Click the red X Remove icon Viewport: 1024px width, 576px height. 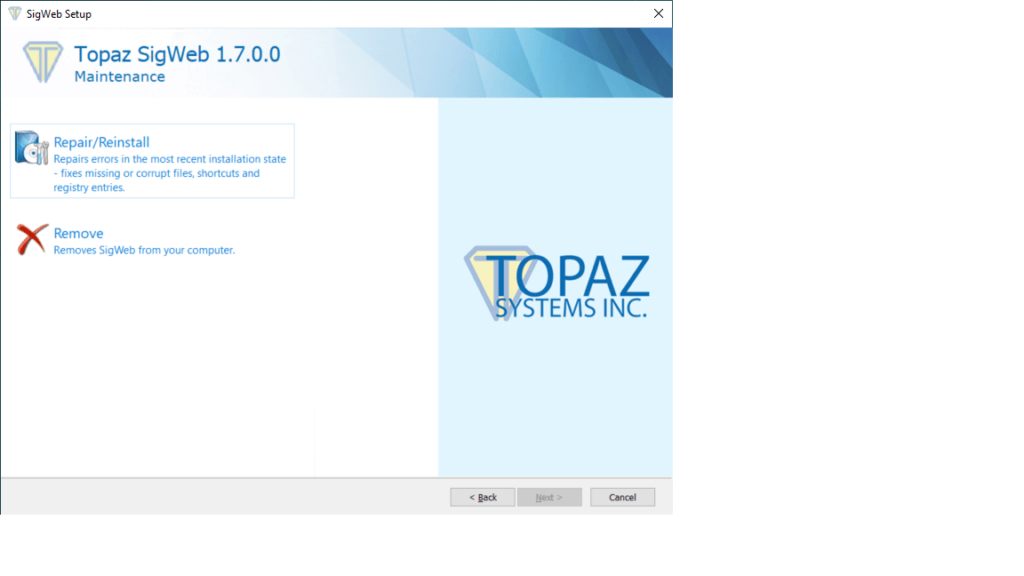coord(32,239)
